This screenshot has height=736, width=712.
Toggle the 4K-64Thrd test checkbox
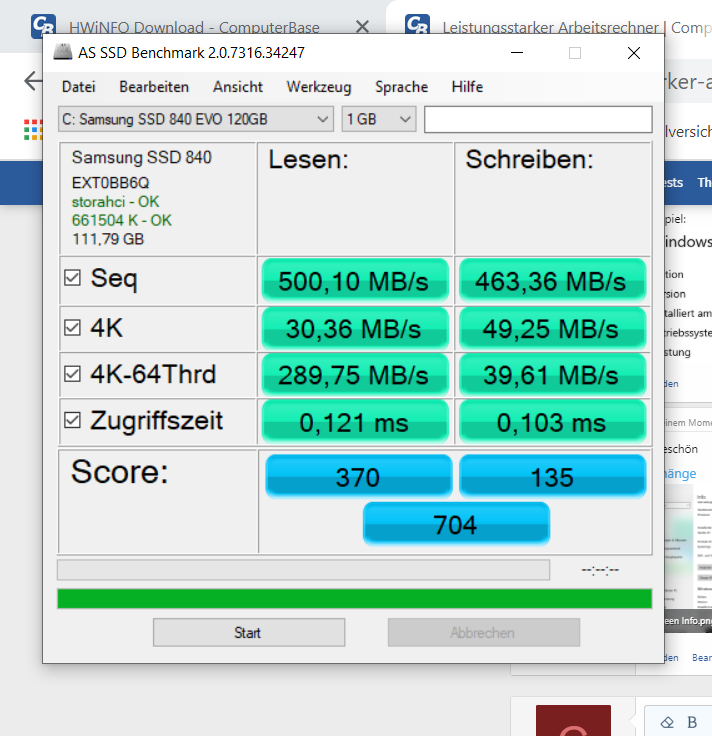coord(72,374)
